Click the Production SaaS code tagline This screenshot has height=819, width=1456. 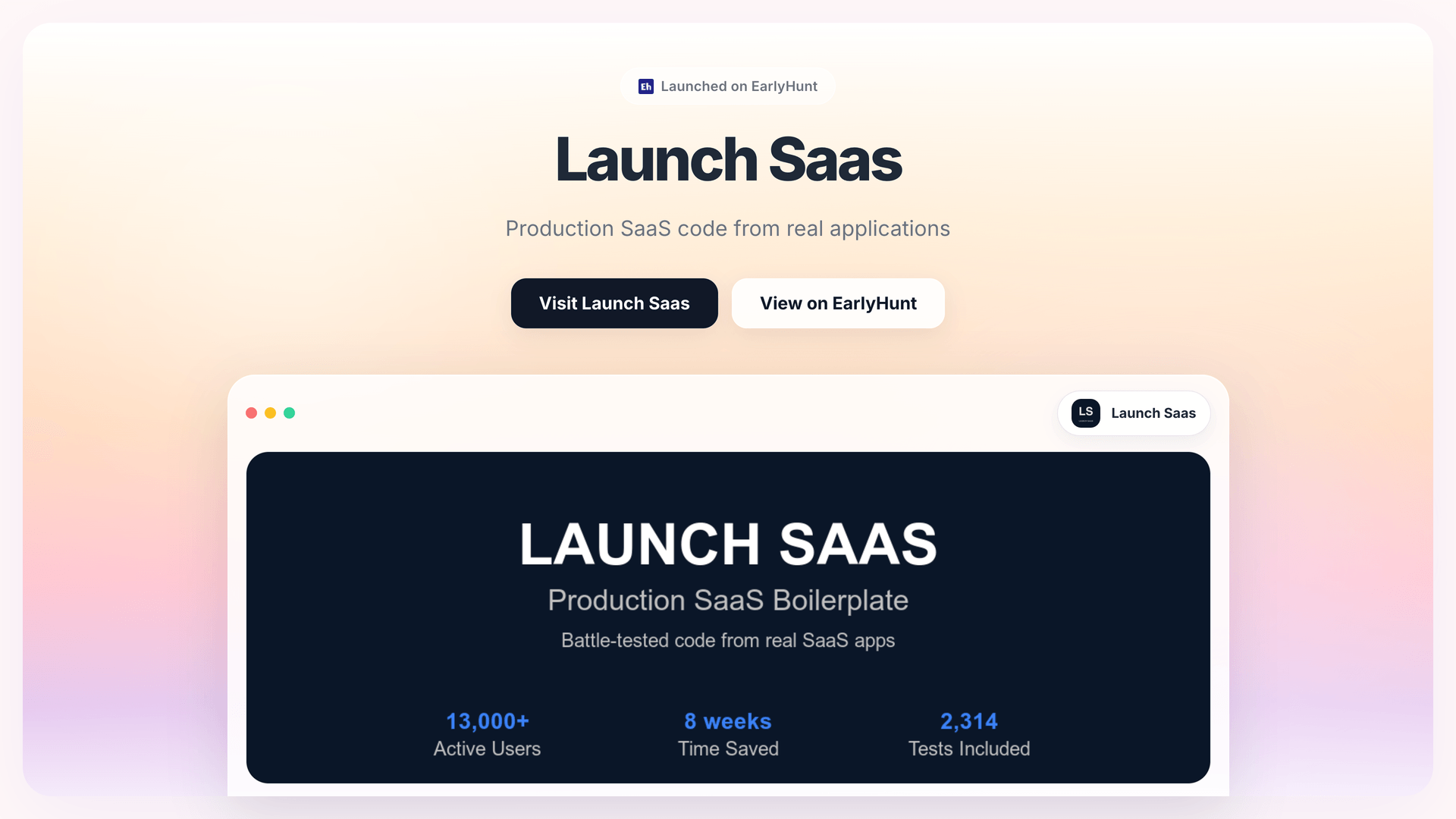coord(728,228)
